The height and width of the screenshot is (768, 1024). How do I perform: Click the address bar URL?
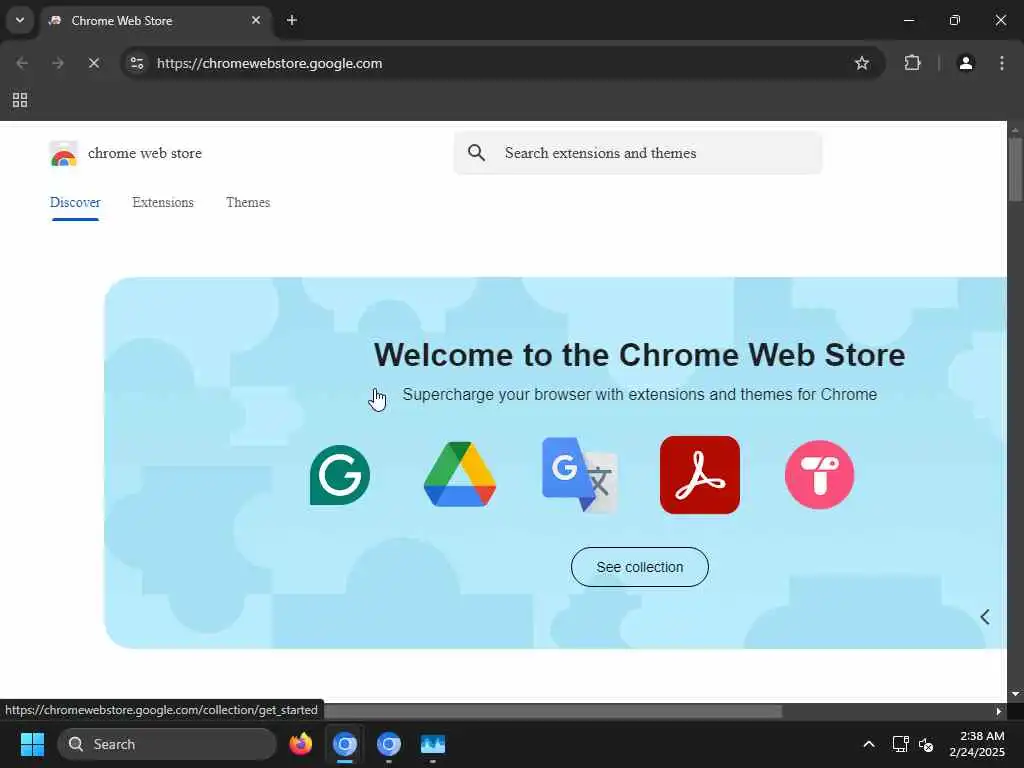270,63
